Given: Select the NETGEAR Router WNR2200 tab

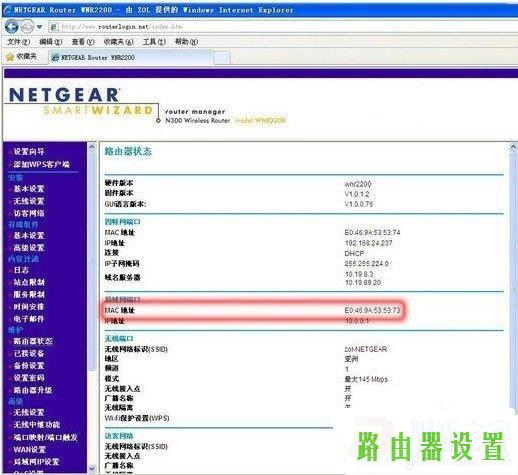Looking at the screenshot, I should (x=130, y=57).
